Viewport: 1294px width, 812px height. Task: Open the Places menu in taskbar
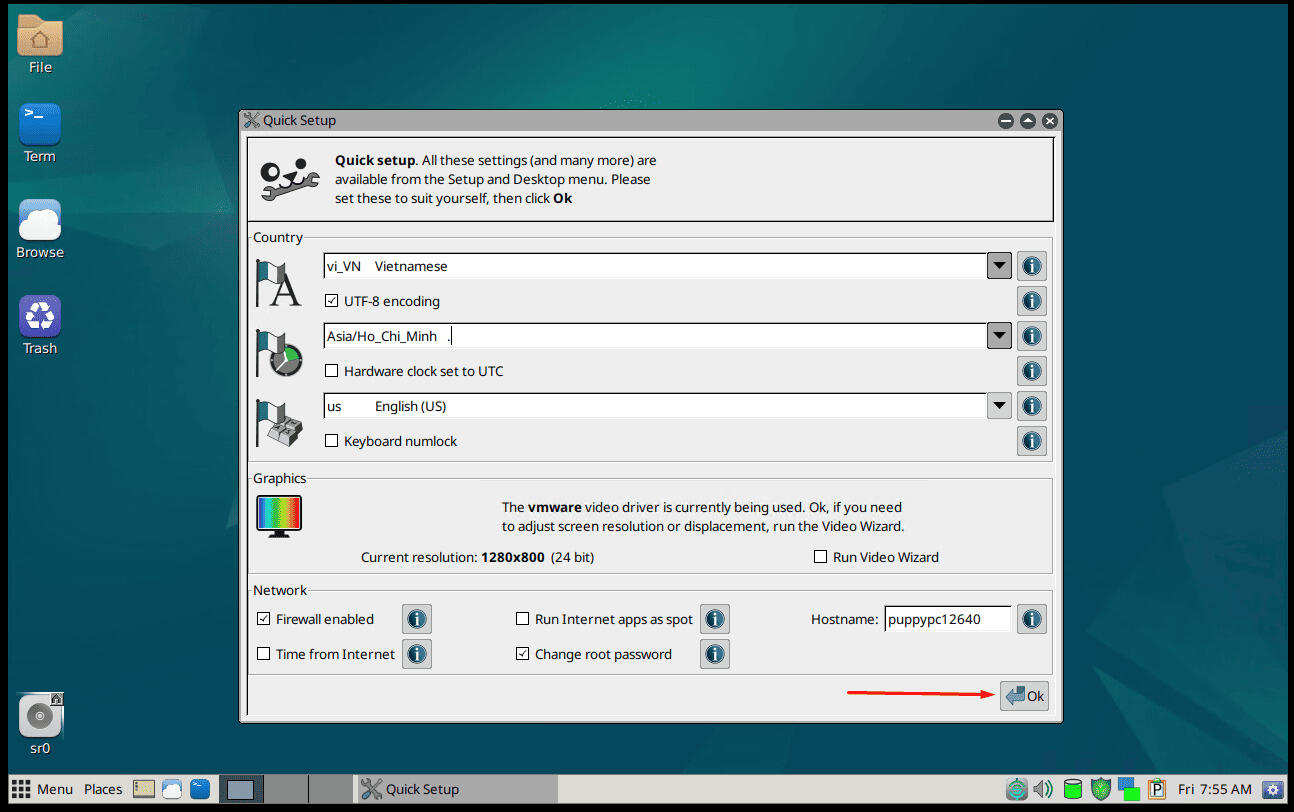pos(103,789)
